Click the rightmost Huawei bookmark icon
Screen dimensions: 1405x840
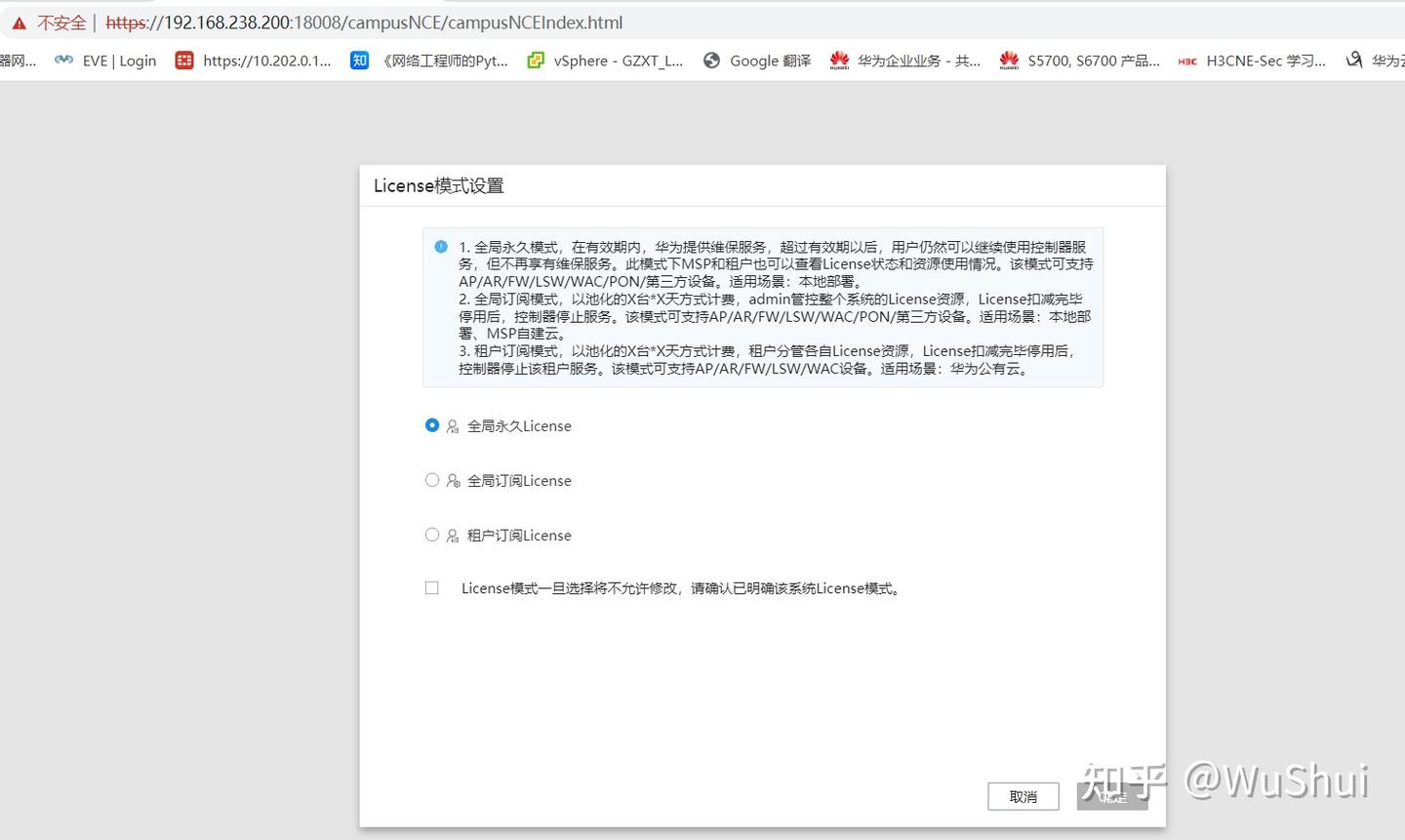(x=1354, y=60)
